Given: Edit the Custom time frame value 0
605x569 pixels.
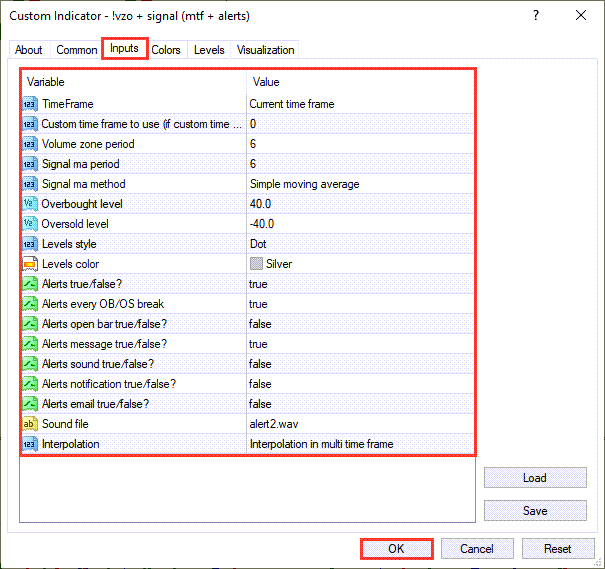Looking at the screenshot, I should [253, 124].
